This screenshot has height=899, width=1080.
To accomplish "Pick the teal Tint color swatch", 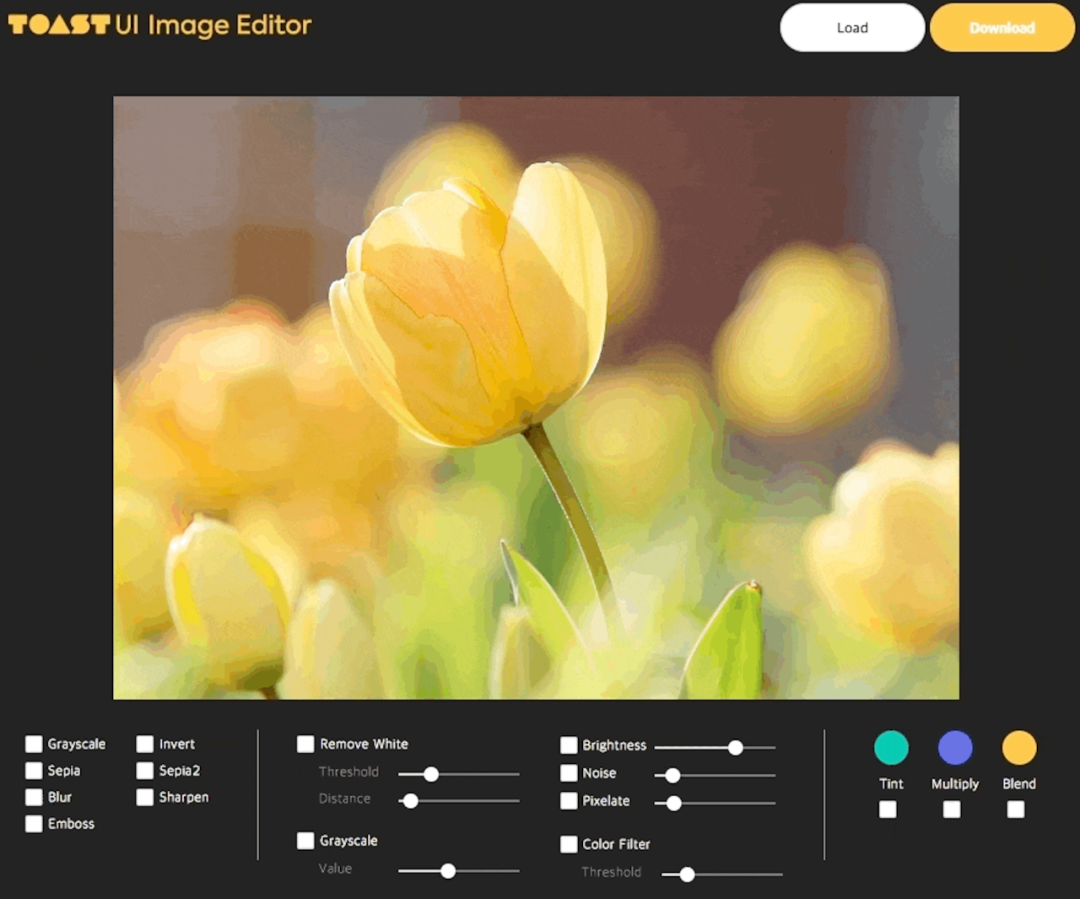I will pyautogui.click(x=891, y=748).
